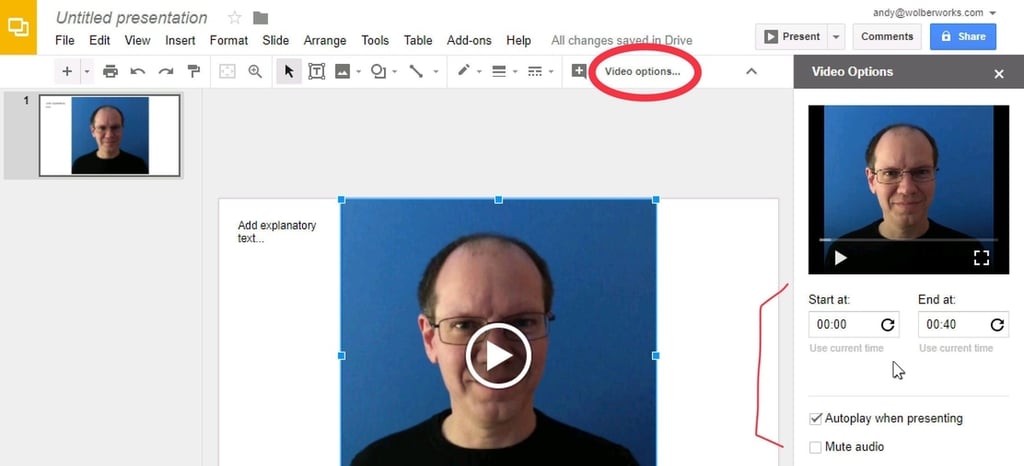Click Use current time under Start at

(x=846, y=348)
